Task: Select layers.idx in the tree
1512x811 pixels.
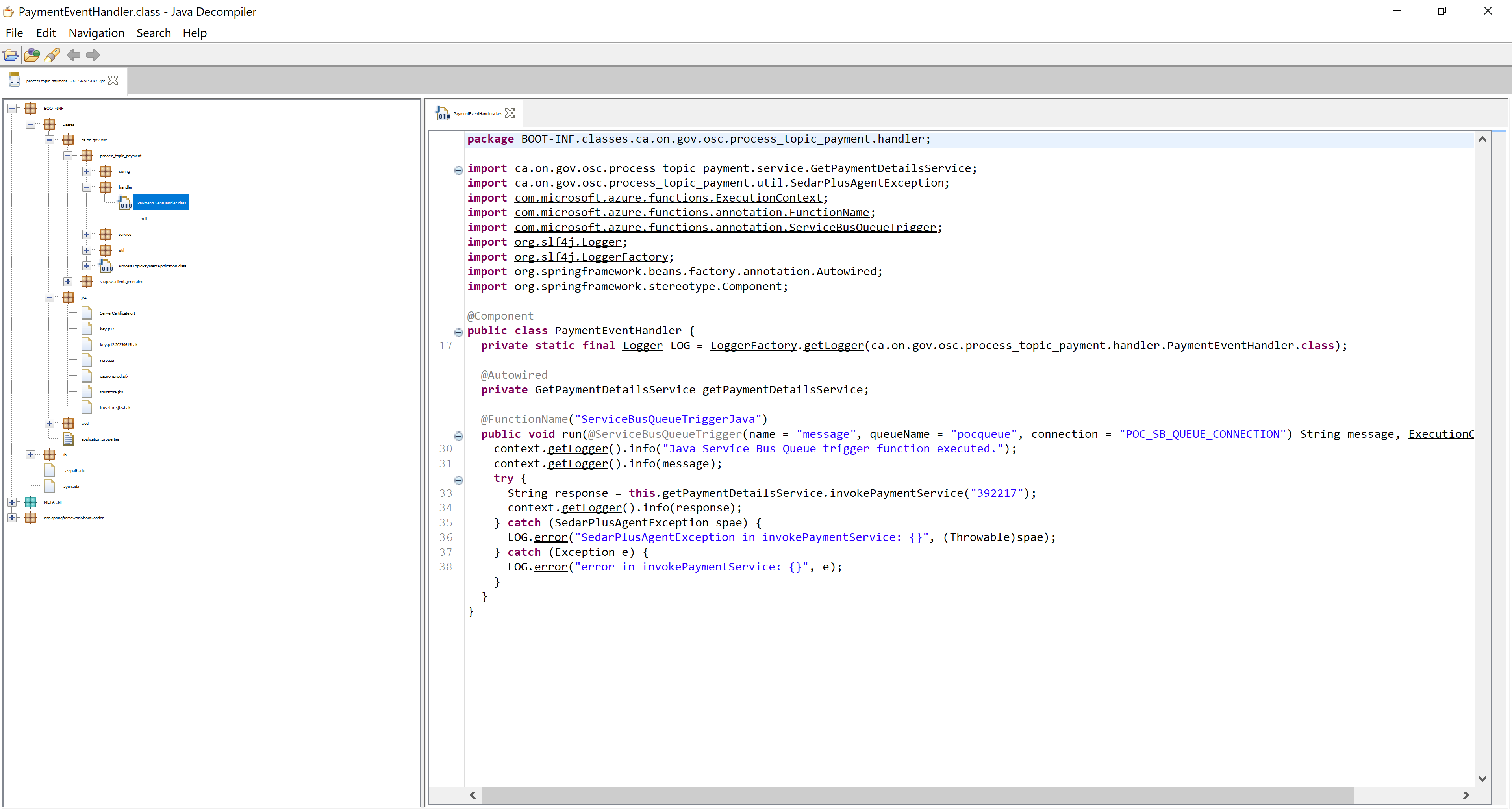Action: [x=70, y=487]
